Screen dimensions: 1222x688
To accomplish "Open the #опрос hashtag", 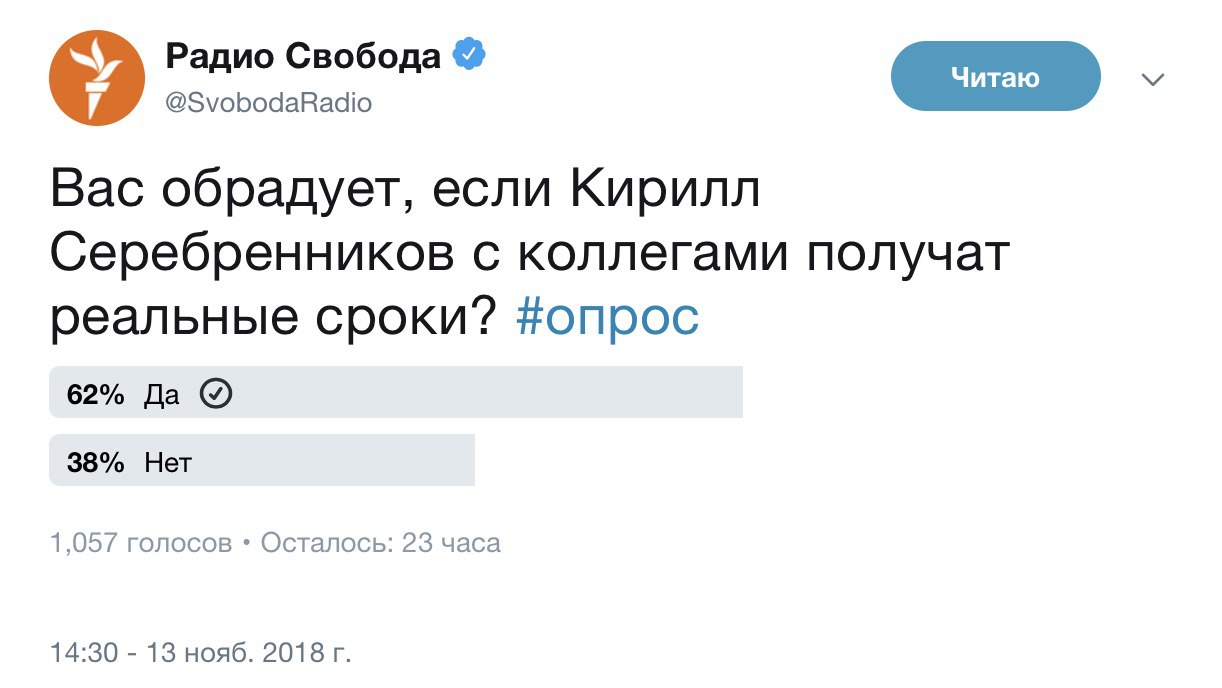I will (607, 318).
